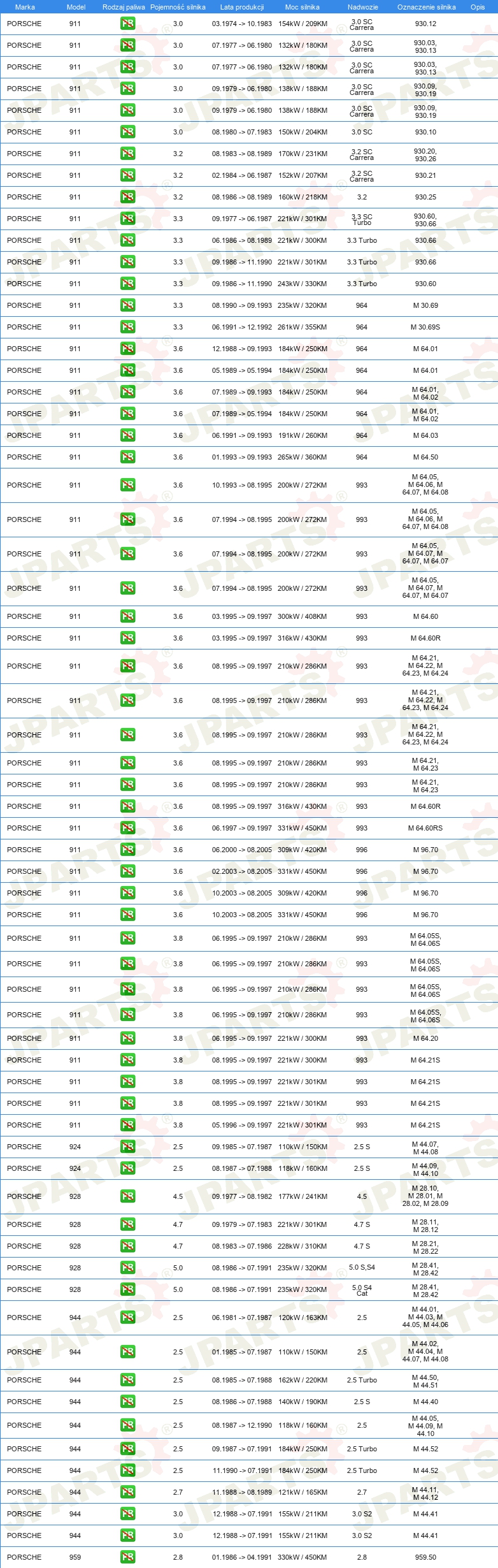Select the 5.0 S,S4 body cell

click(x=362, y=1268)
